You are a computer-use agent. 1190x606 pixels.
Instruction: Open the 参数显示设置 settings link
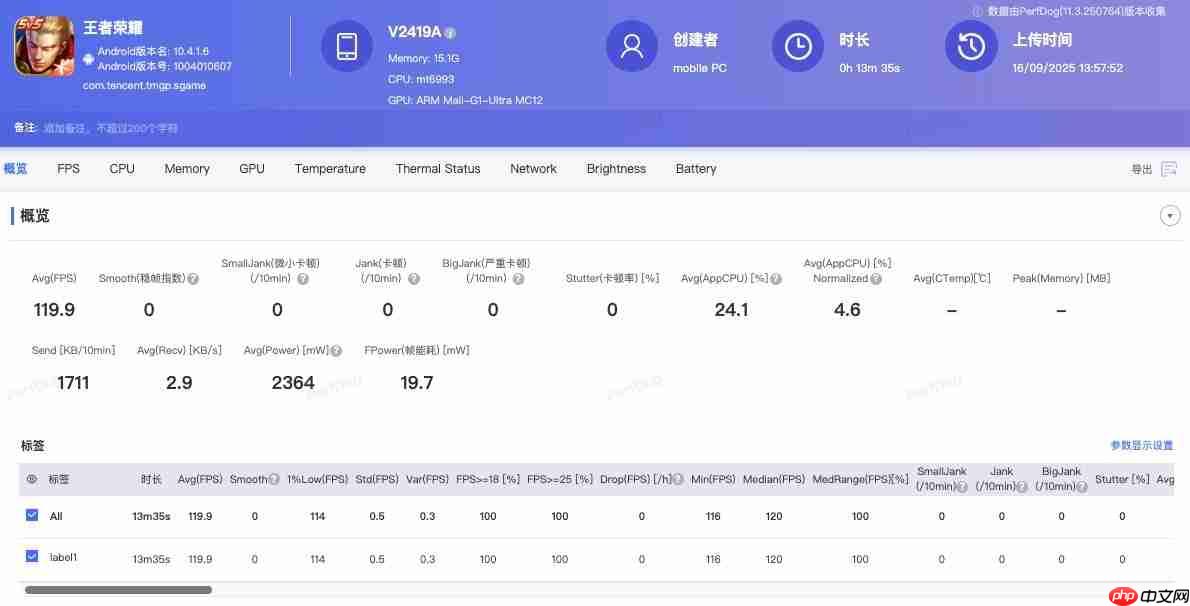pos(1141,445)
